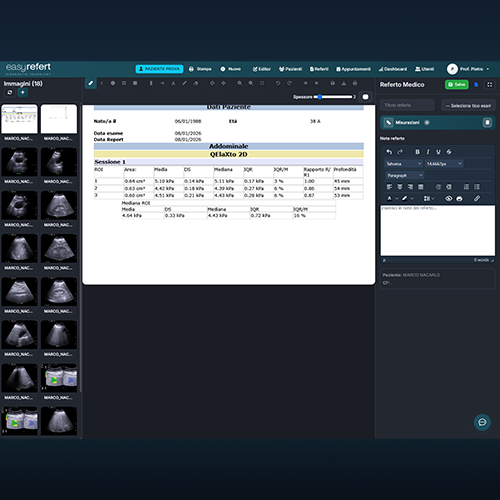Increase indent in note editor

tap(449, 187)
